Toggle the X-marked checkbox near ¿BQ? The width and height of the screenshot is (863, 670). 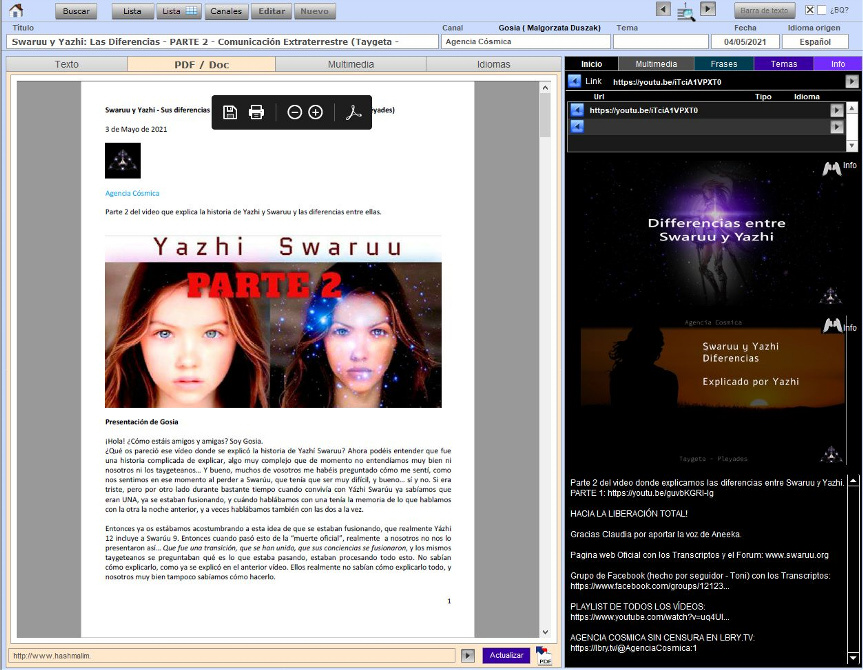click(x=810, y=10)
